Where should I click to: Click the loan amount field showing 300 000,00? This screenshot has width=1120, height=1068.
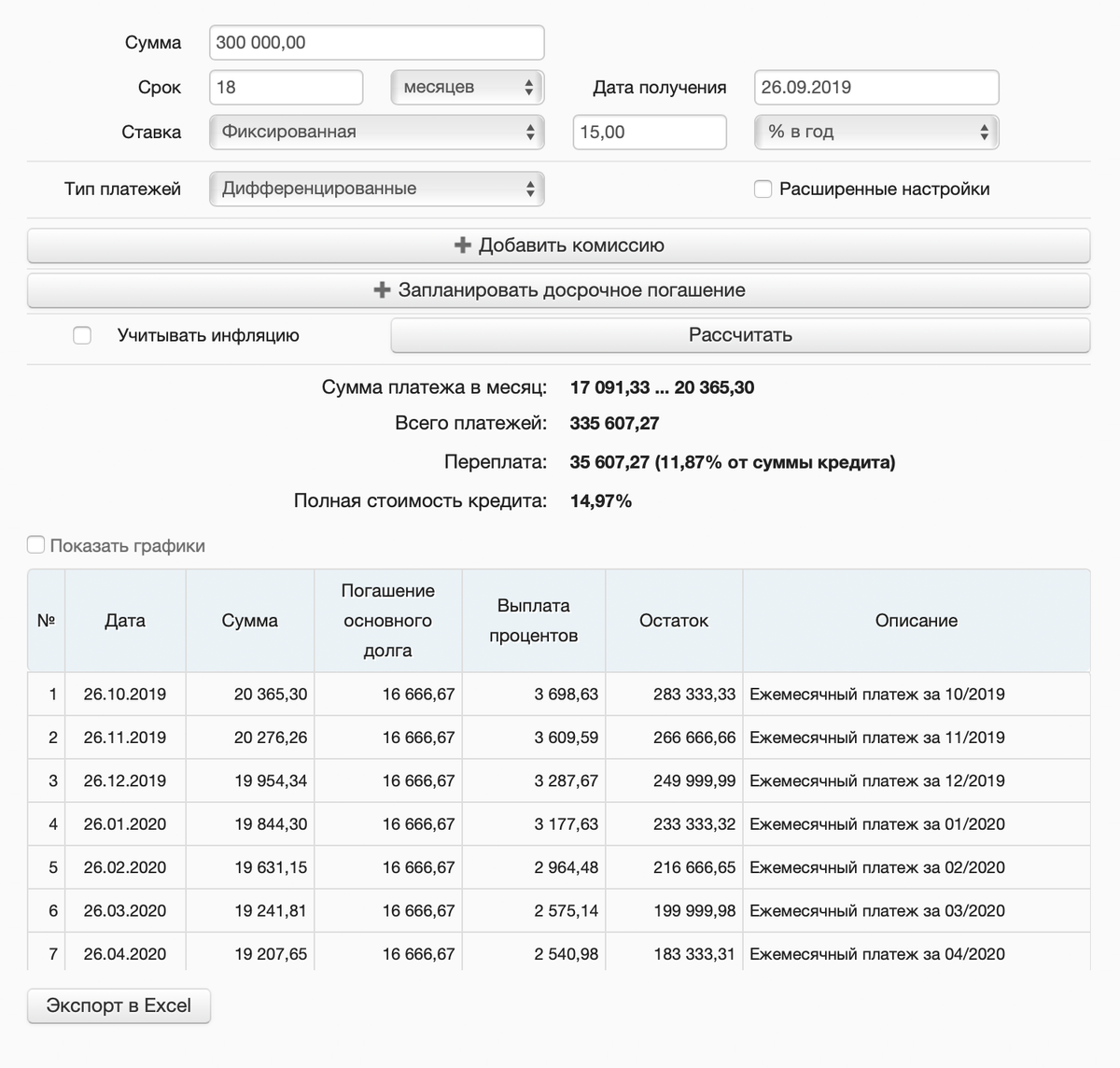[x=377, y=43]
